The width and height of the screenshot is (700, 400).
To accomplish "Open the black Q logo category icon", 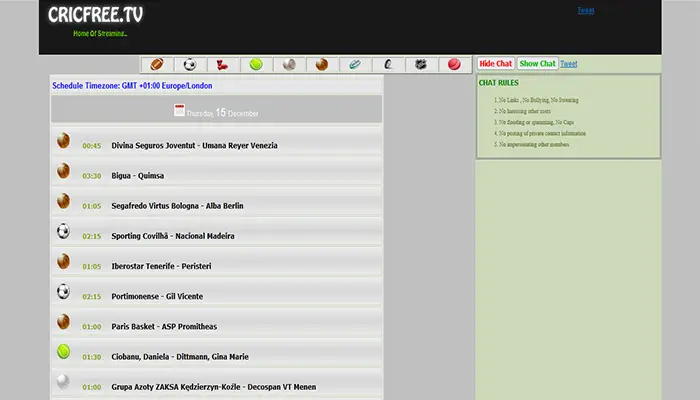I will (x=388, y=64).
